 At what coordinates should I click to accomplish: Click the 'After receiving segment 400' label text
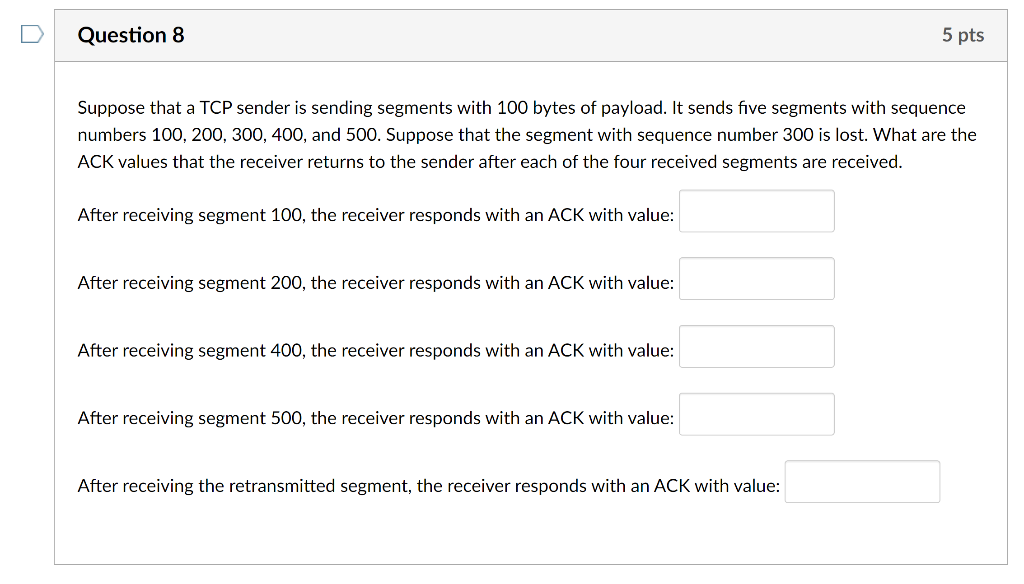pos(376,351)
